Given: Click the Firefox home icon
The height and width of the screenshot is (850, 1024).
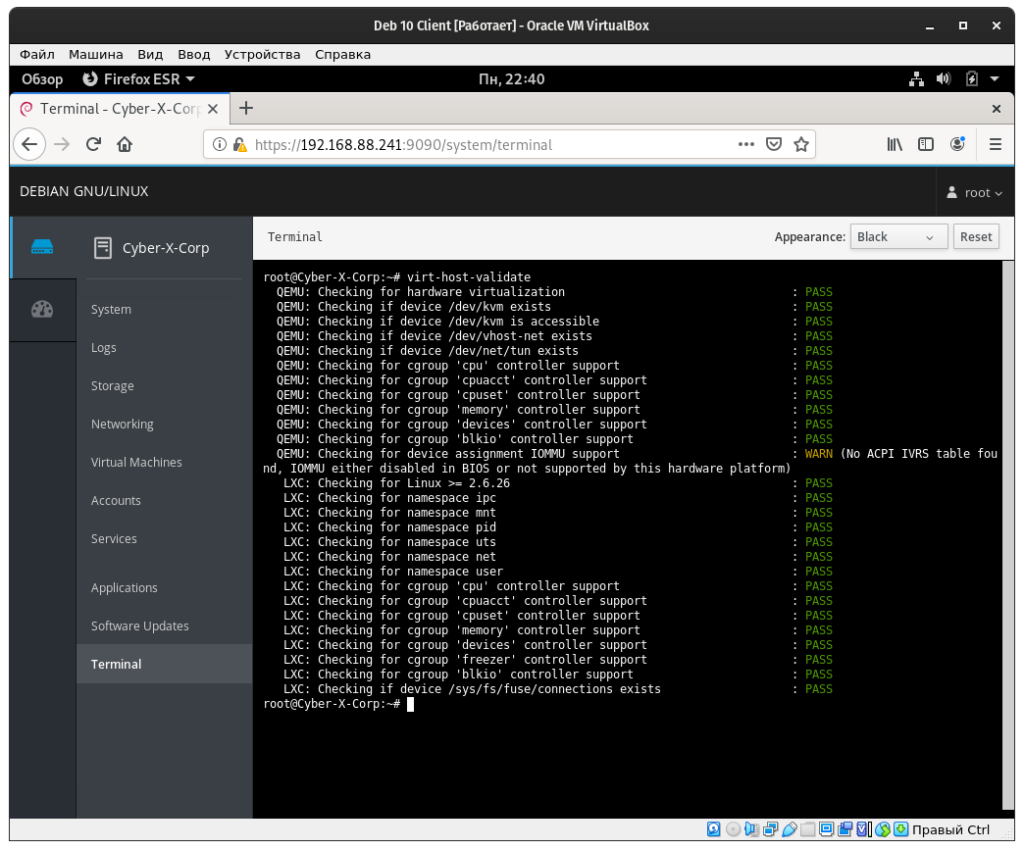Looking at the screenshot, I should (x=124, y=144).
